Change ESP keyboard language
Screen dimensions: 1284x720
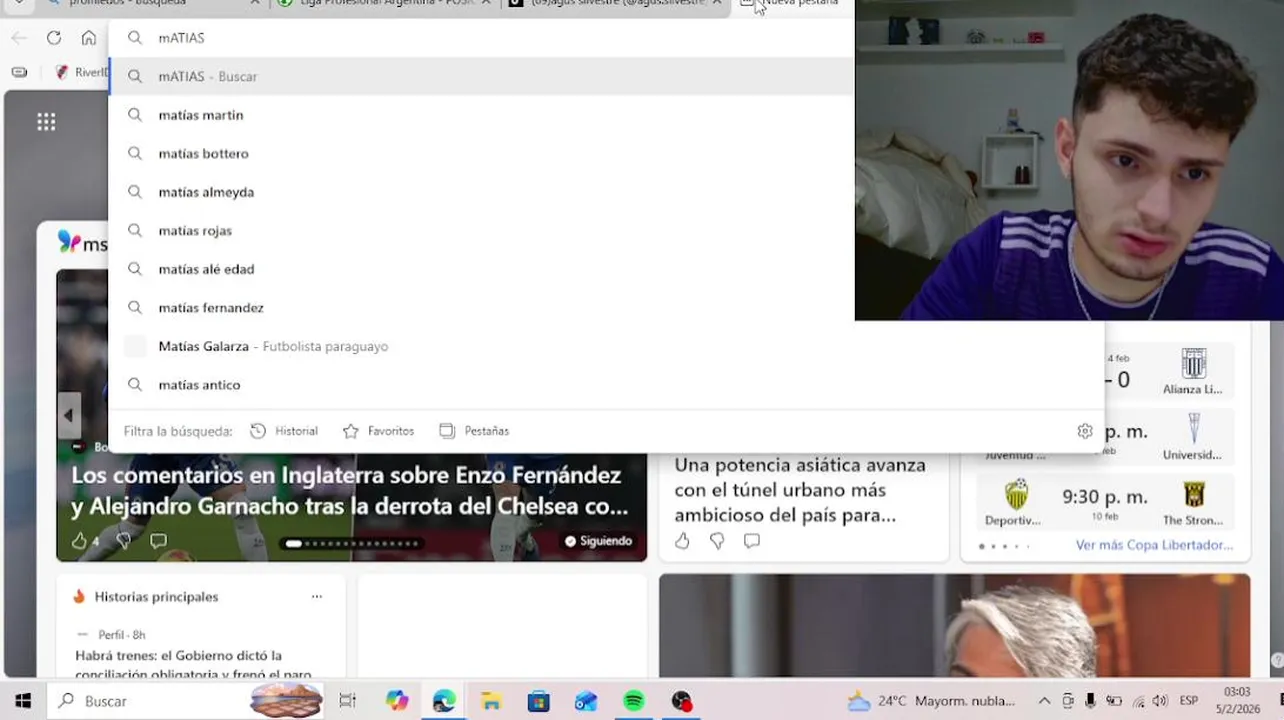(1189, 701)
